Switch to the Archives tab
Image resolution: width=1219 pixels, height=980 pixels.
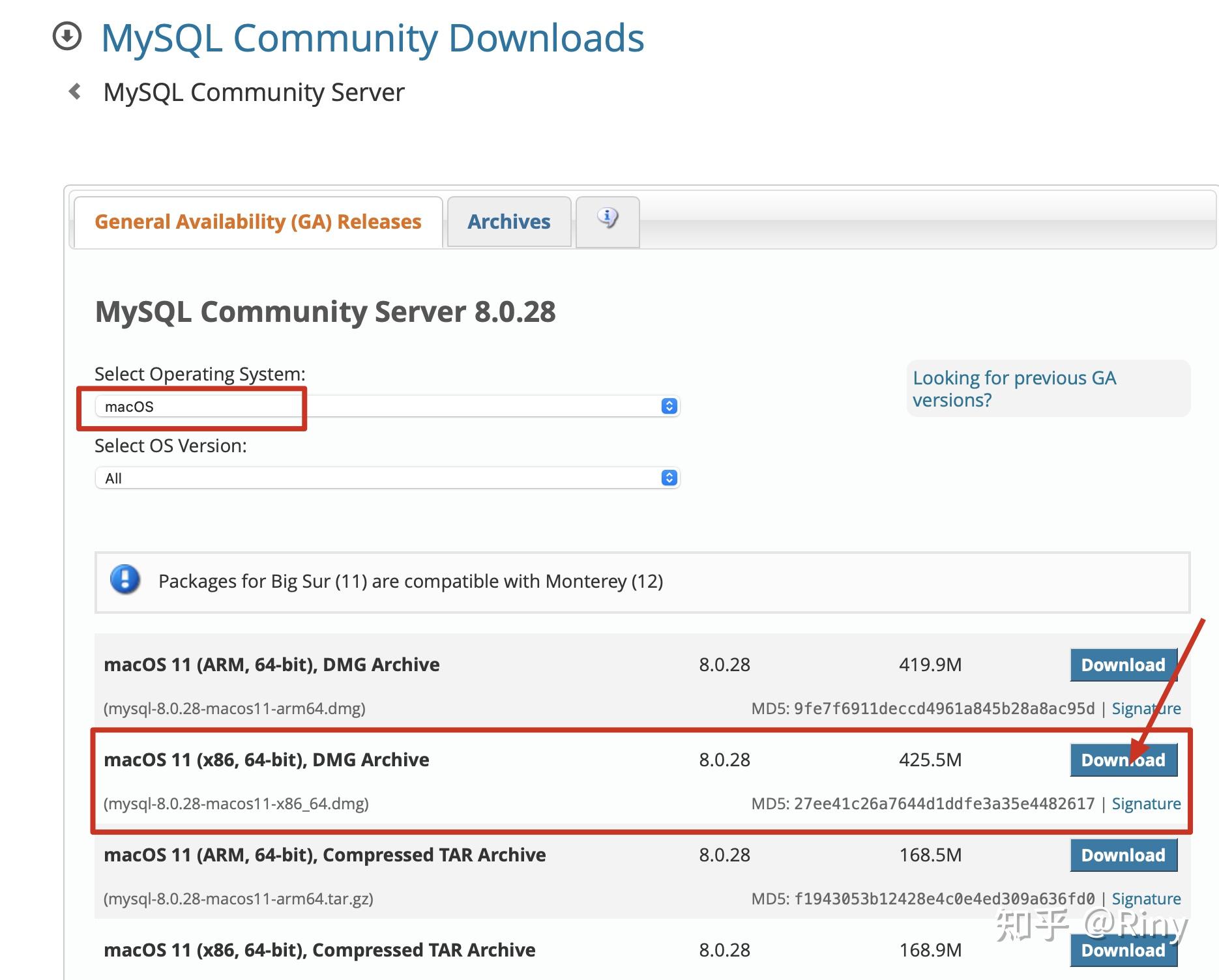508,222
